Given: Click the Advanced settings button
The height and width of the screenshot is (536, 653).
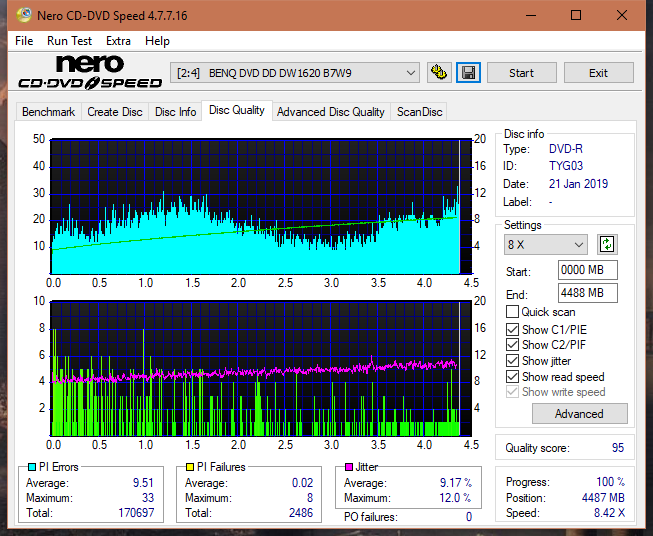Looking at the screenshot, I should 579,414.
